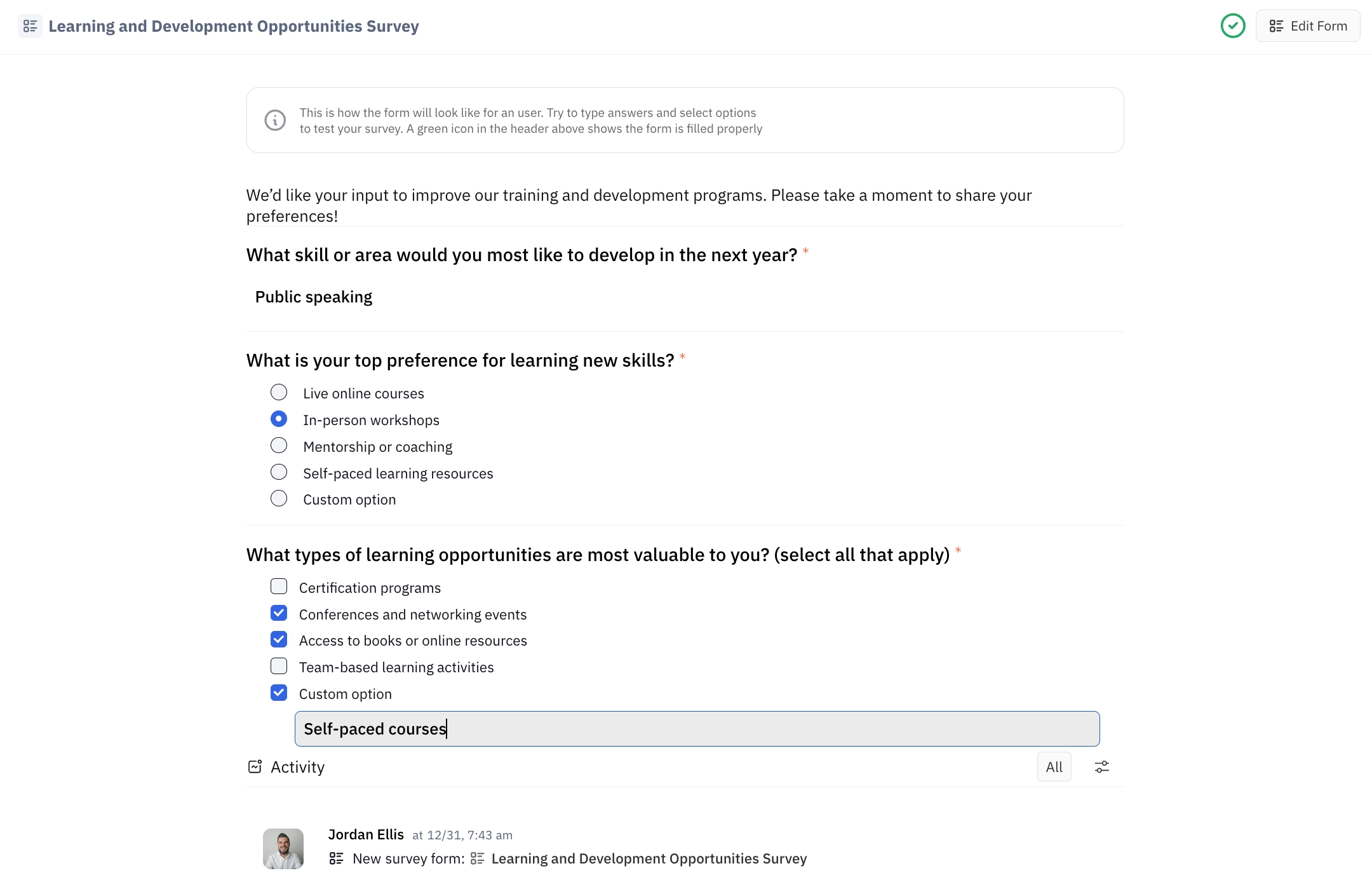
Task: Click the "Edit Form" button
Action: point(1308,26)
